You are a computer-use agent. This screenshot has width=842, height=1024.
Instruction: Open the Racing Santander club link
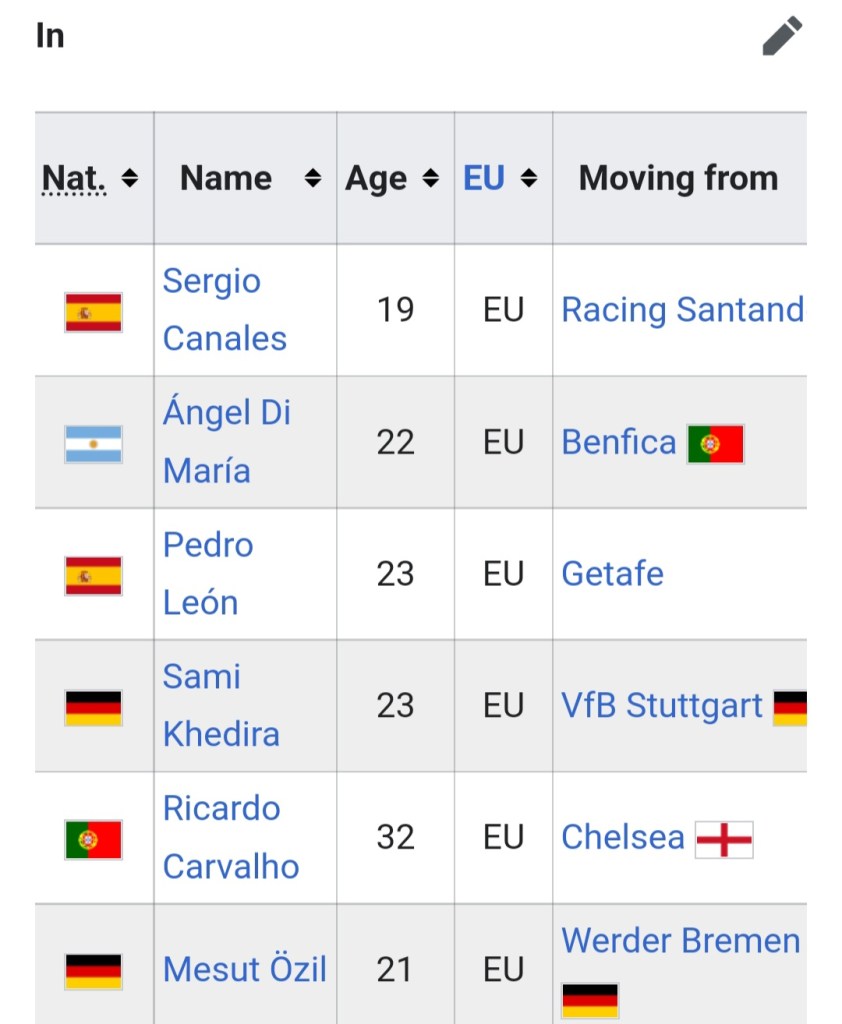click(682, 310)
